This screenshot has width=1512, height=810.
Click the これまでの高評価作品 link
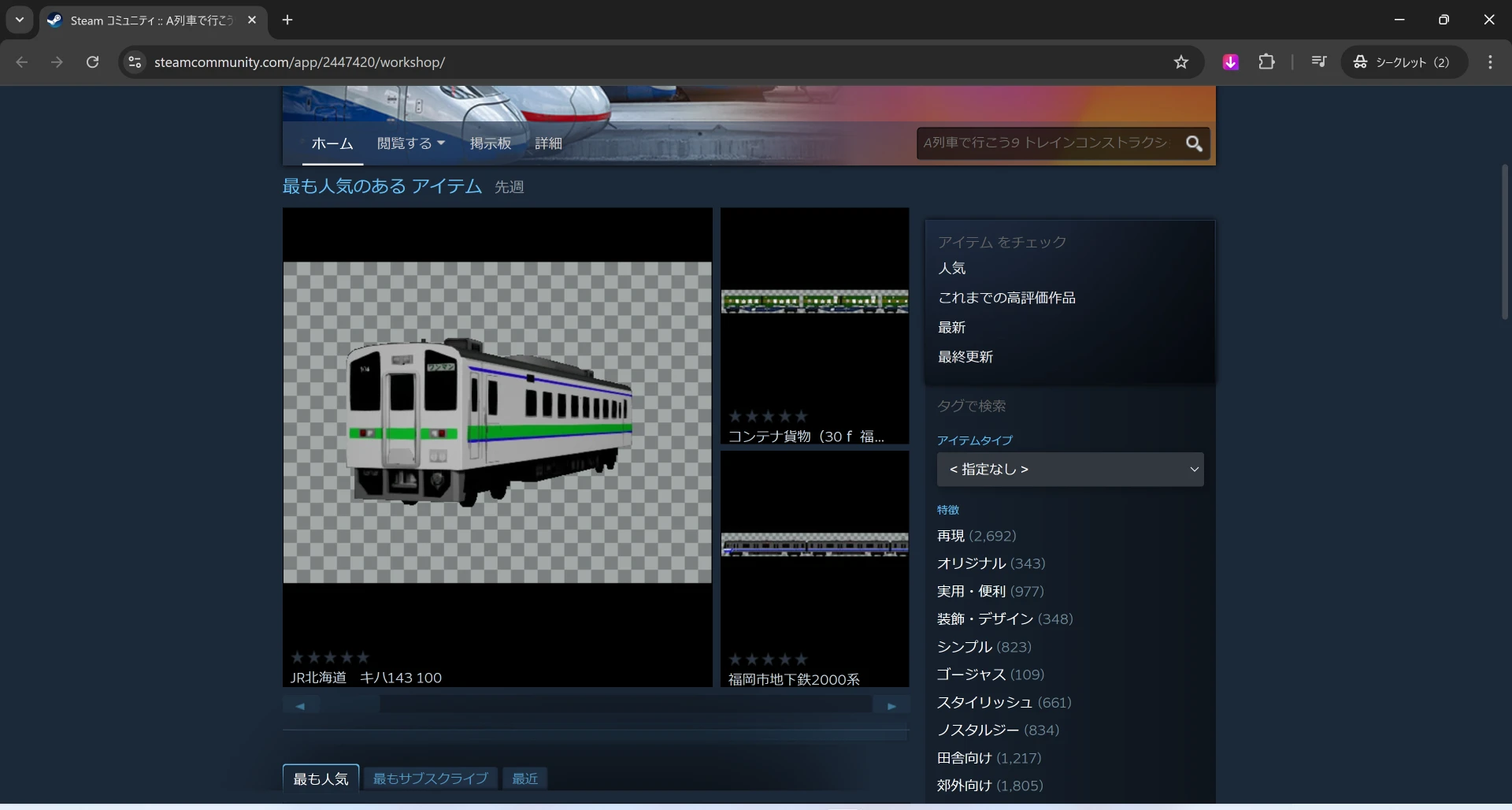click(x=1006, y=298)
